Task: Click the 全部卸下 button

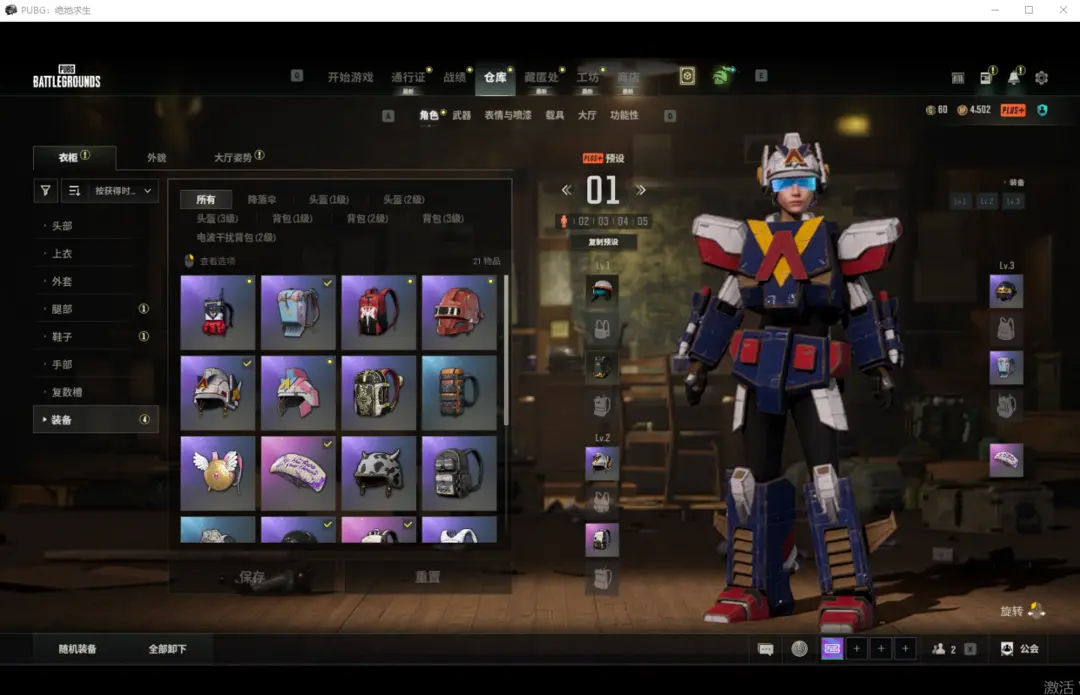Action: (167, 649)
